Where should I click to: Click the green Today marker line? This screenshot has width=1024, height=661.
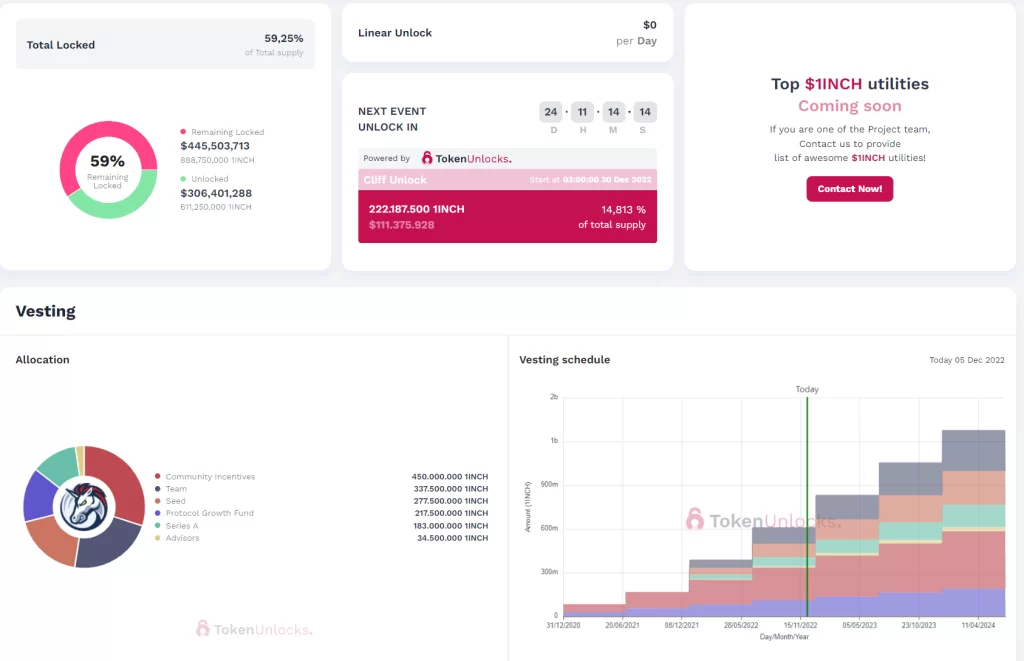807,500
